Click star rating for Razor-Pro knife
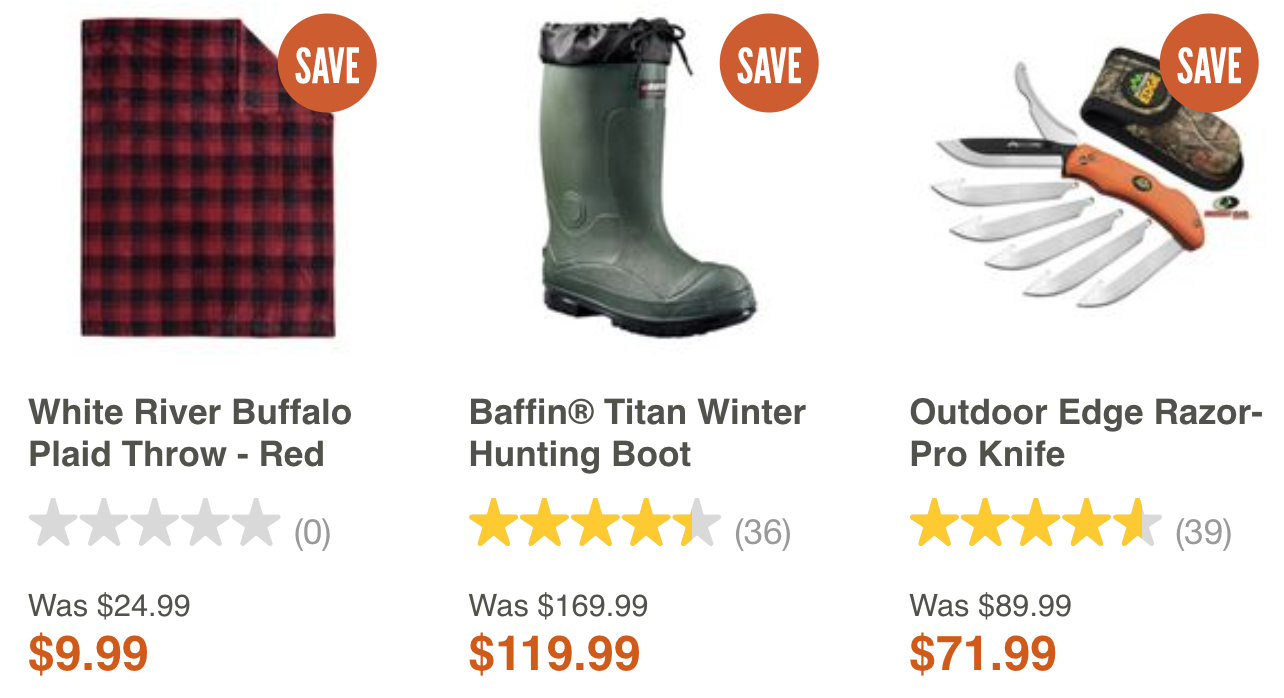 point(1036,523)
